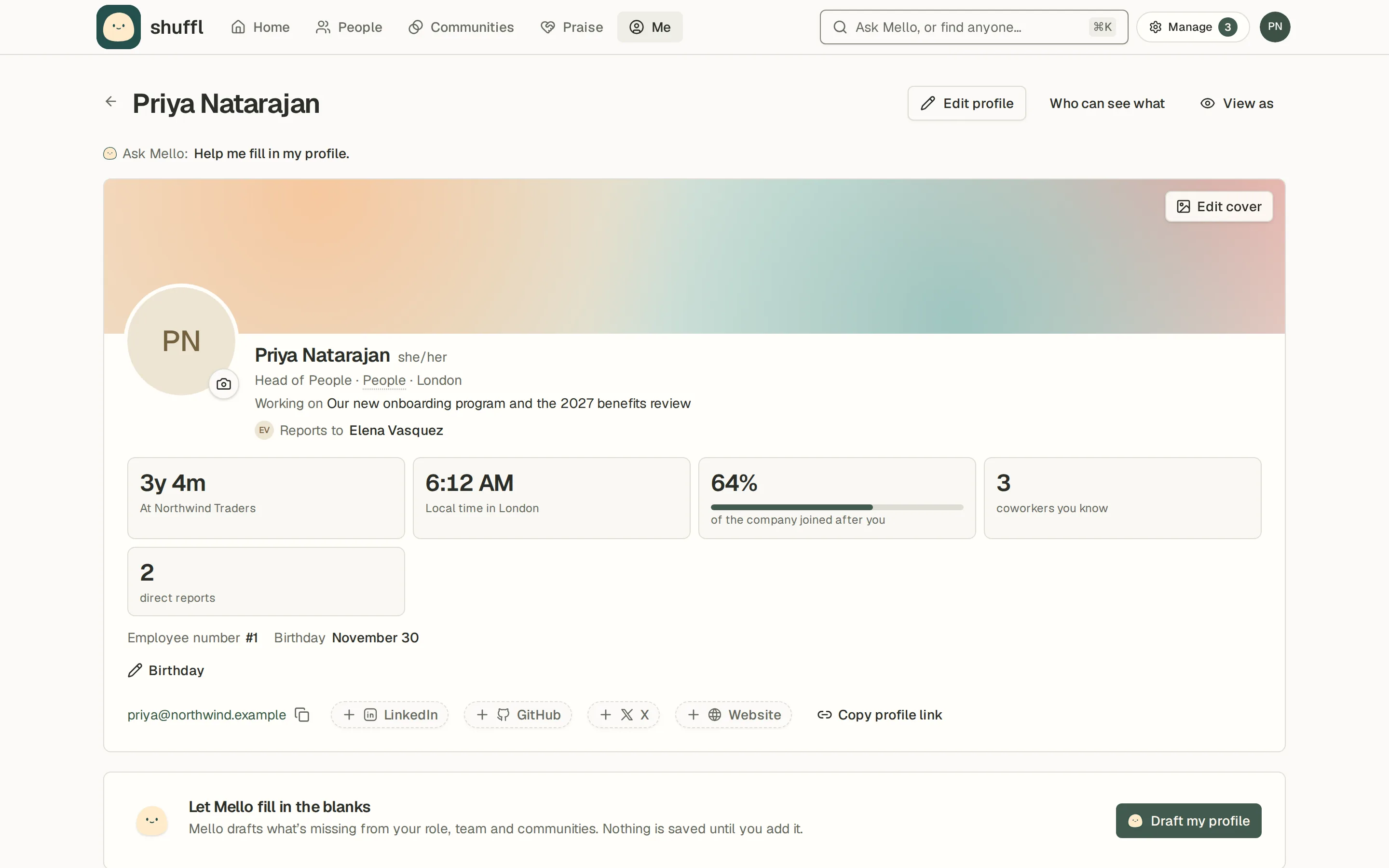Click the large PN profile avatar

[181, 340]
